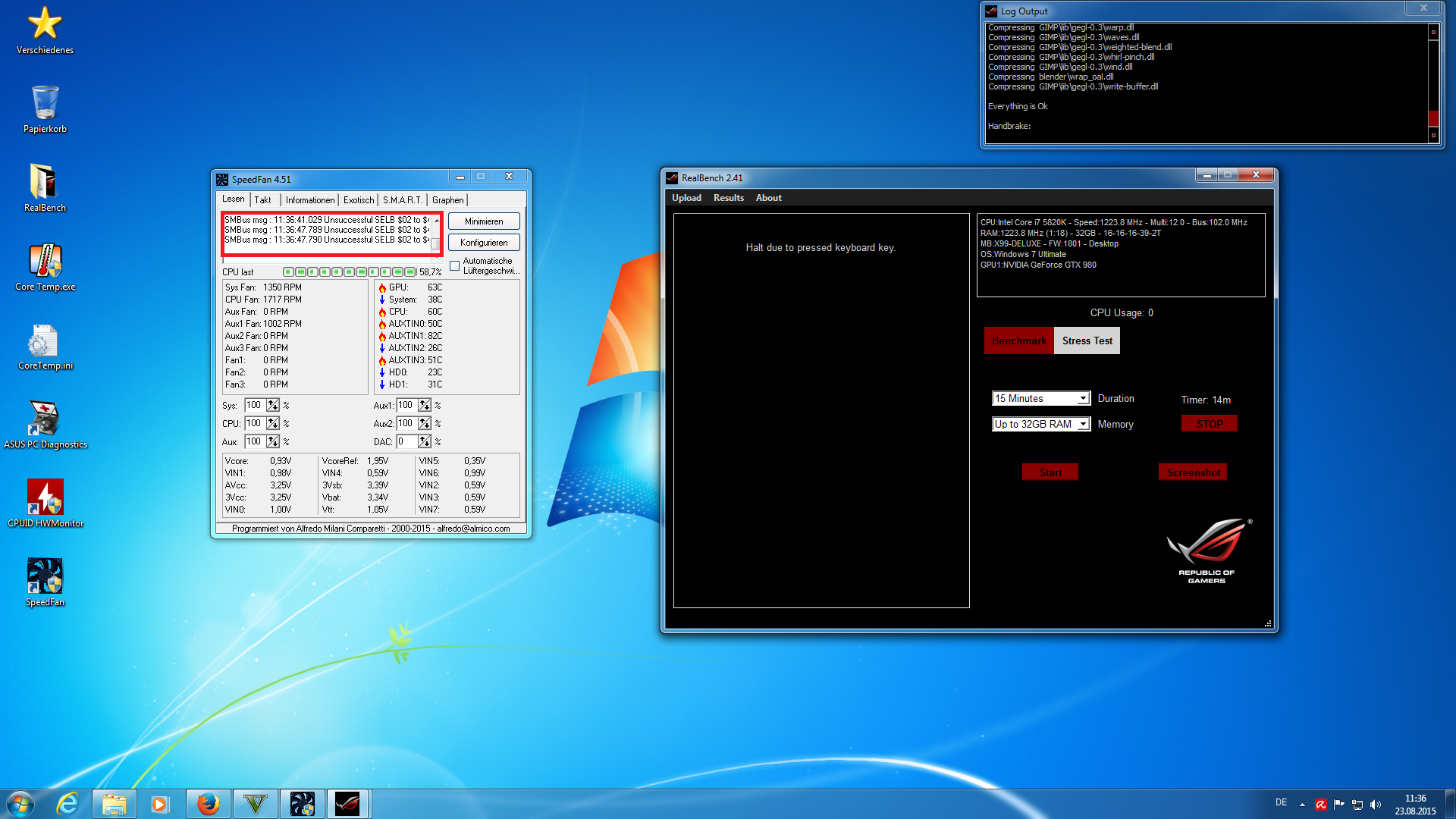The width and height of the screenshot is (1456, 819).
Task: Expand the Up to 32GB RAM dropdown
Action: [x=1083, y=425]
